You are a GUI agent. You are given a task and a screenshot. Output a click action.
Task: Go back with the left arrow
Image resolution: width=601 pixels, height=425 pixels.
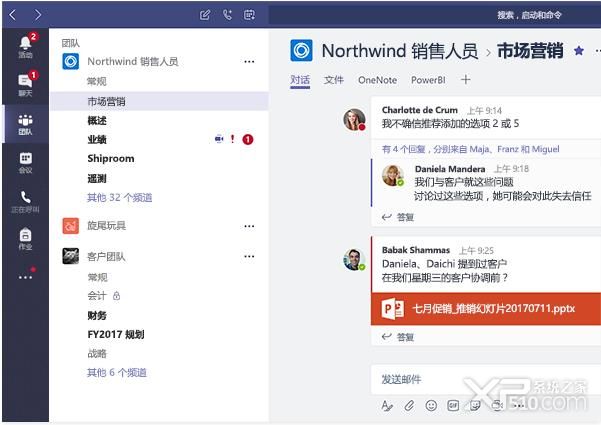click(x=13, y=15)
